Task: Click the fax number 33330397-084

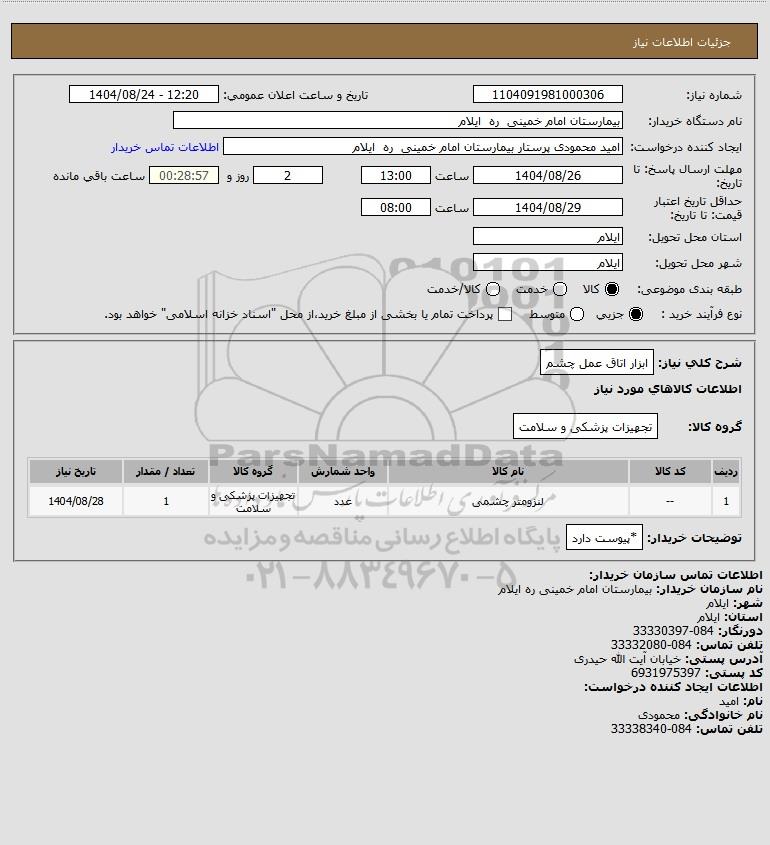Action: pyautogui.click(x=672, y=631)
